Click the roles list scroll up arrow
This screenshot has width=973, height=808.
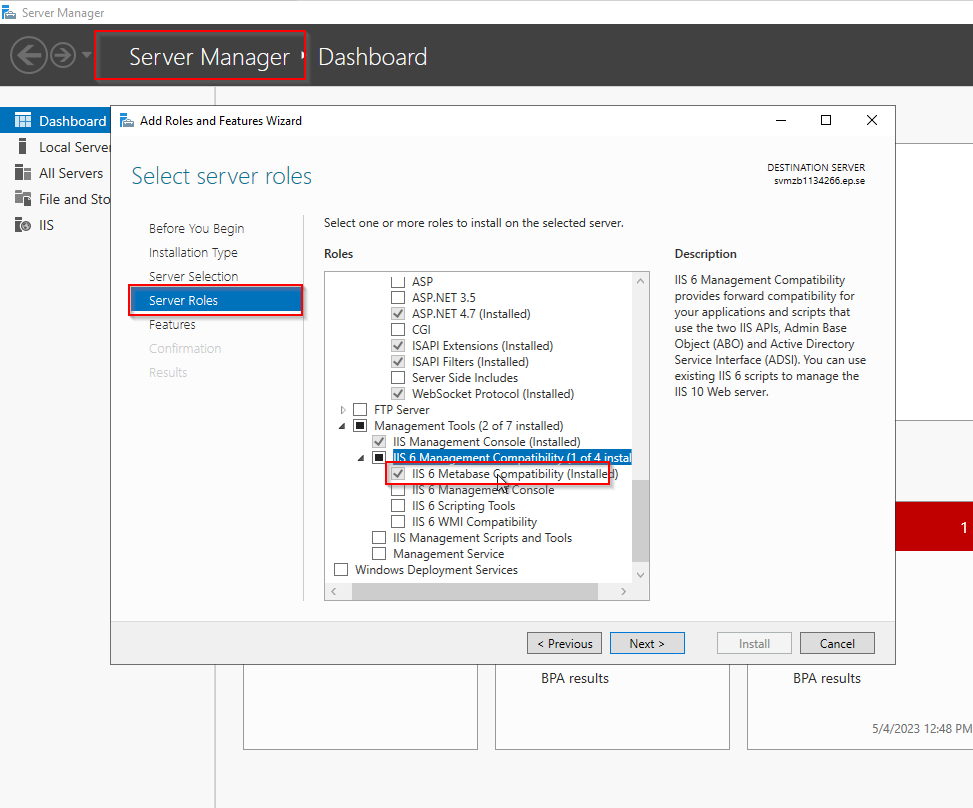[x=640, y=281]
